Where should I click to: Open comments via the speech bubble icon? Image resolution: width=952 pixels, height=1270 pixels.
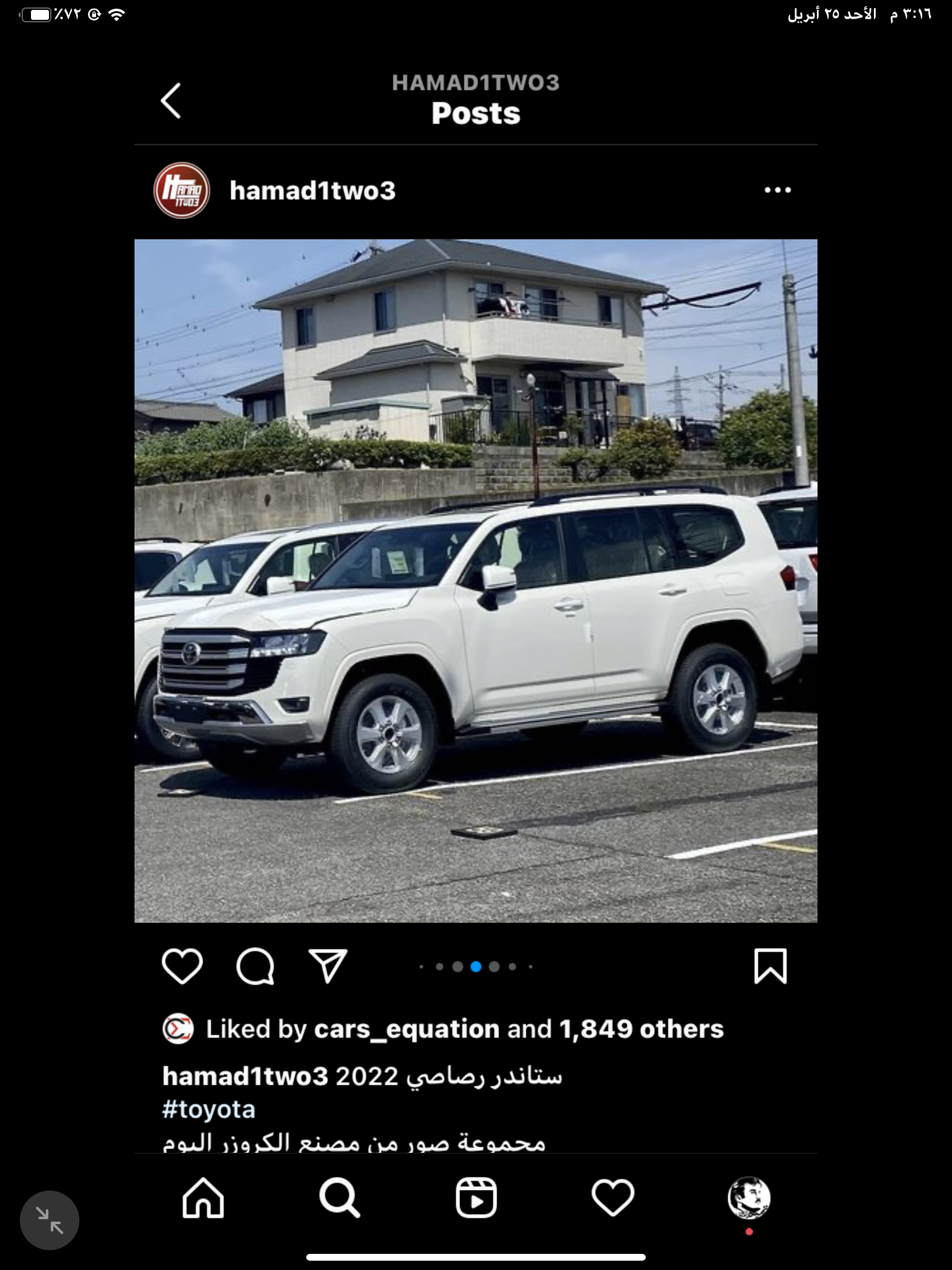pos(255,966)
